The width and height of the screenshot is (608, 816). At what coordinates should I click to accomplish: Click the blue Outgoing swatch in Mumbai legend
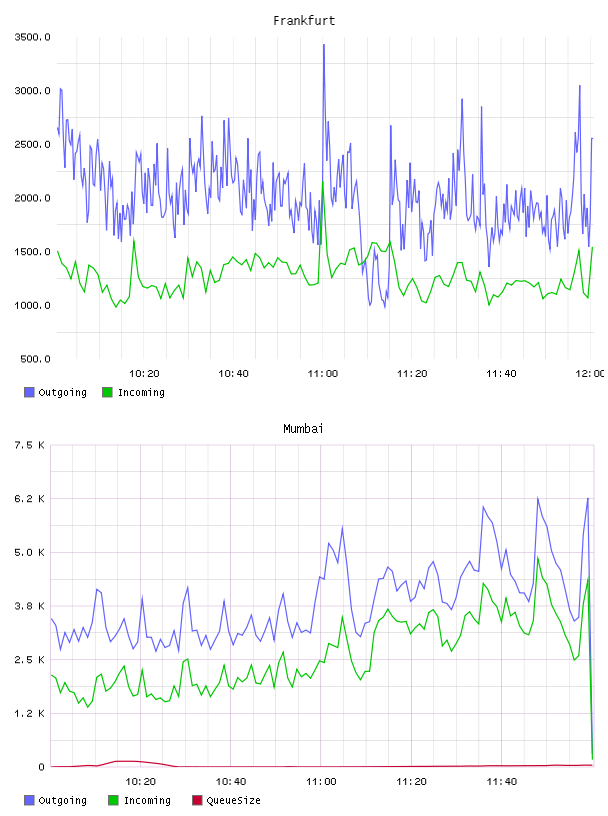click(x=29, y=800)
